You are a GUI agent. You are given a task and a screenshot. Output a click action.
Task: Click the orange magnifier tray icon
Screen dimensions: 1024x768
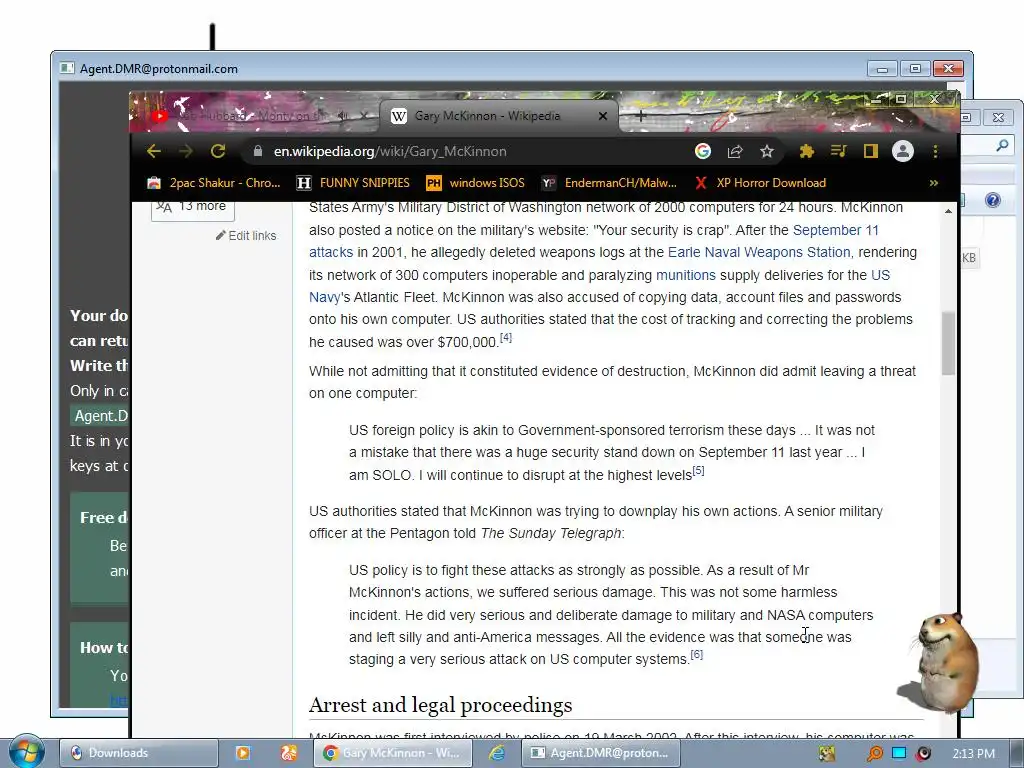[874, 754]
